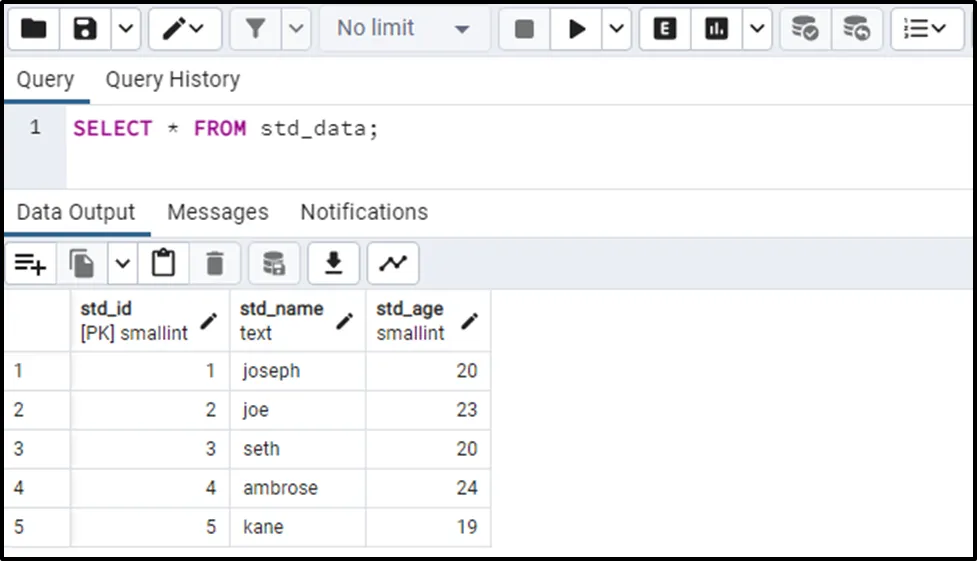
Task: Click the Explain query E icon
Action: (664, 29)
